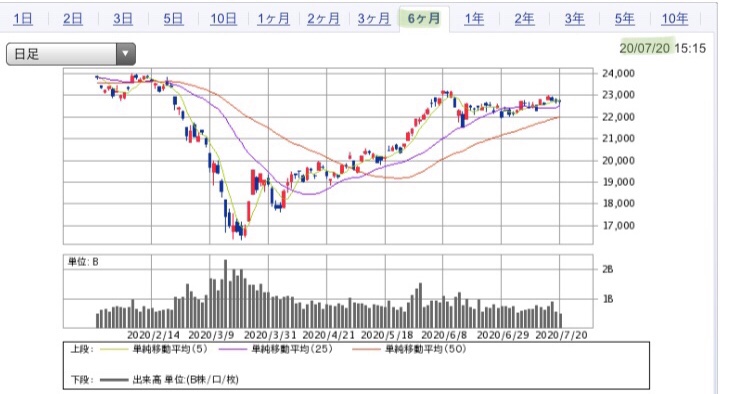Show the 3ヶ月 chart period
Image resolution: width=734 pixels, height=394 pixels.
[374, 19]
